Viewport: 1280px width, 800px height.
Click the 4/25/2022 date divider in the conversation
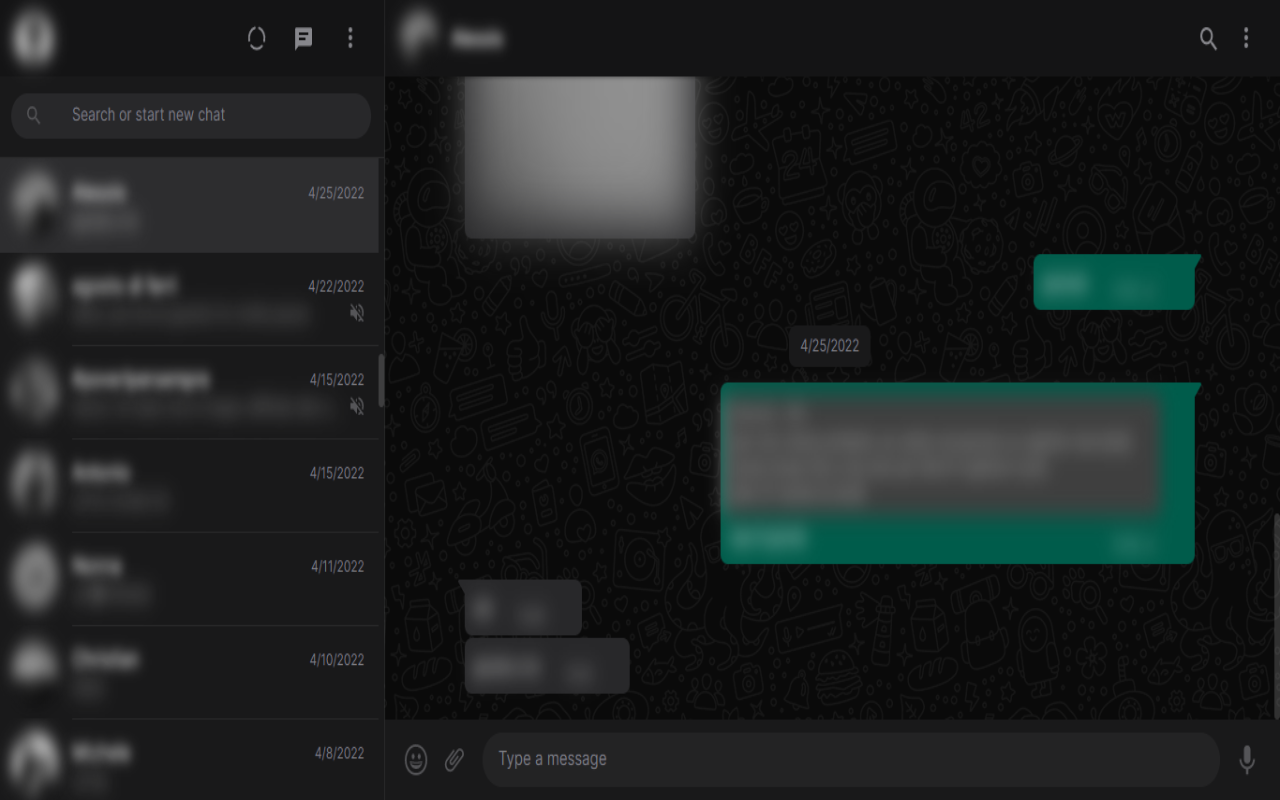[x=830, y=346]
